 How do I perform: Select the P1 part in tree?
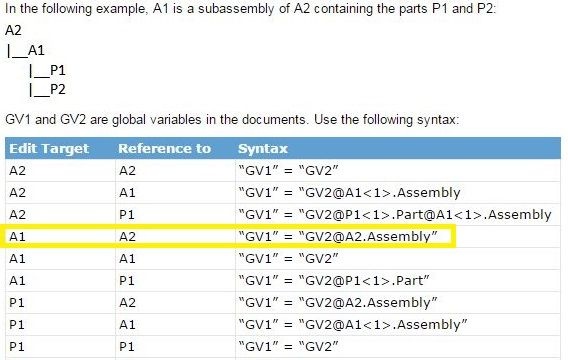pos(58,70)
